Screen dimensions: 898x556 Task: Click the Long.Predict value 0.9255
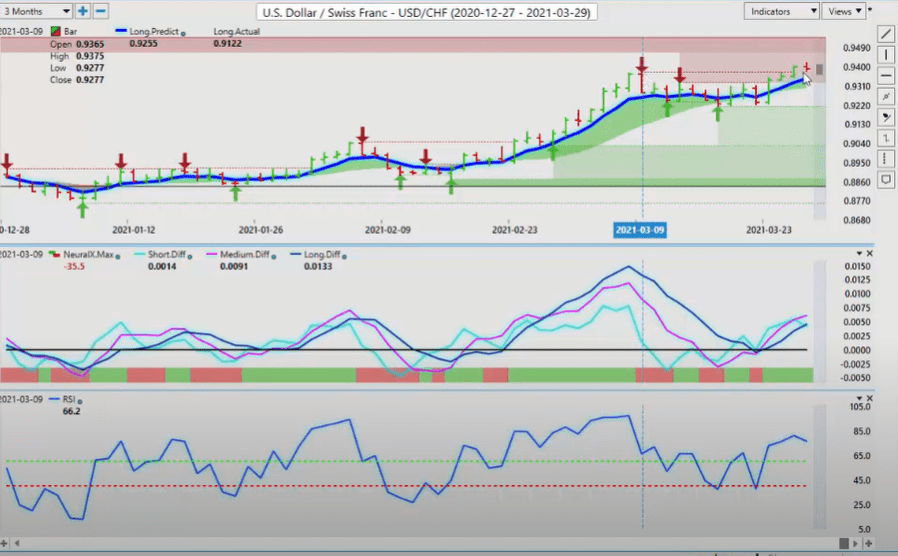click(x=143, y=44)
